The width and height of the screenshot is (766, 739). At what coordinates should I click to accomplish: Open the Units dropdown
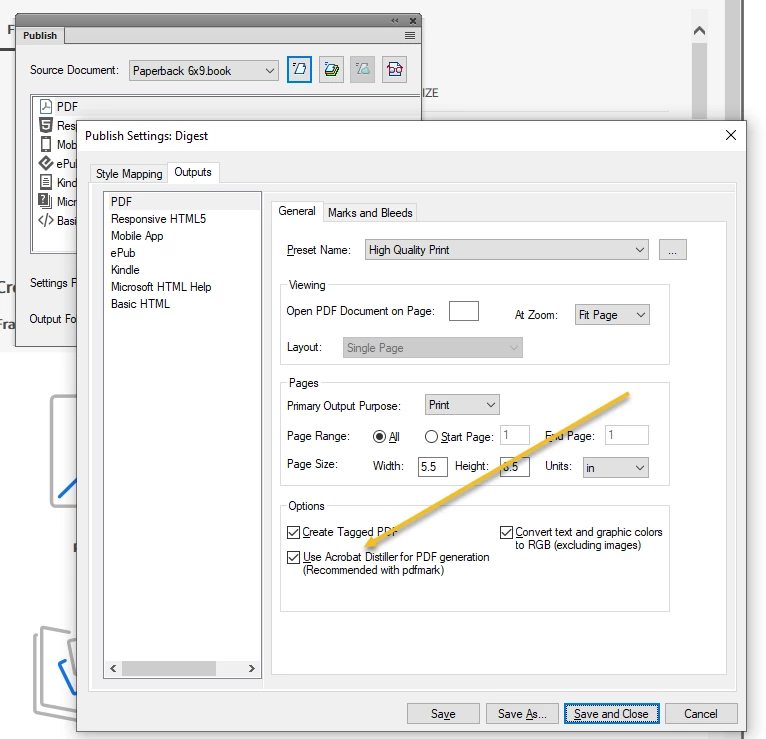coord(616,467)
